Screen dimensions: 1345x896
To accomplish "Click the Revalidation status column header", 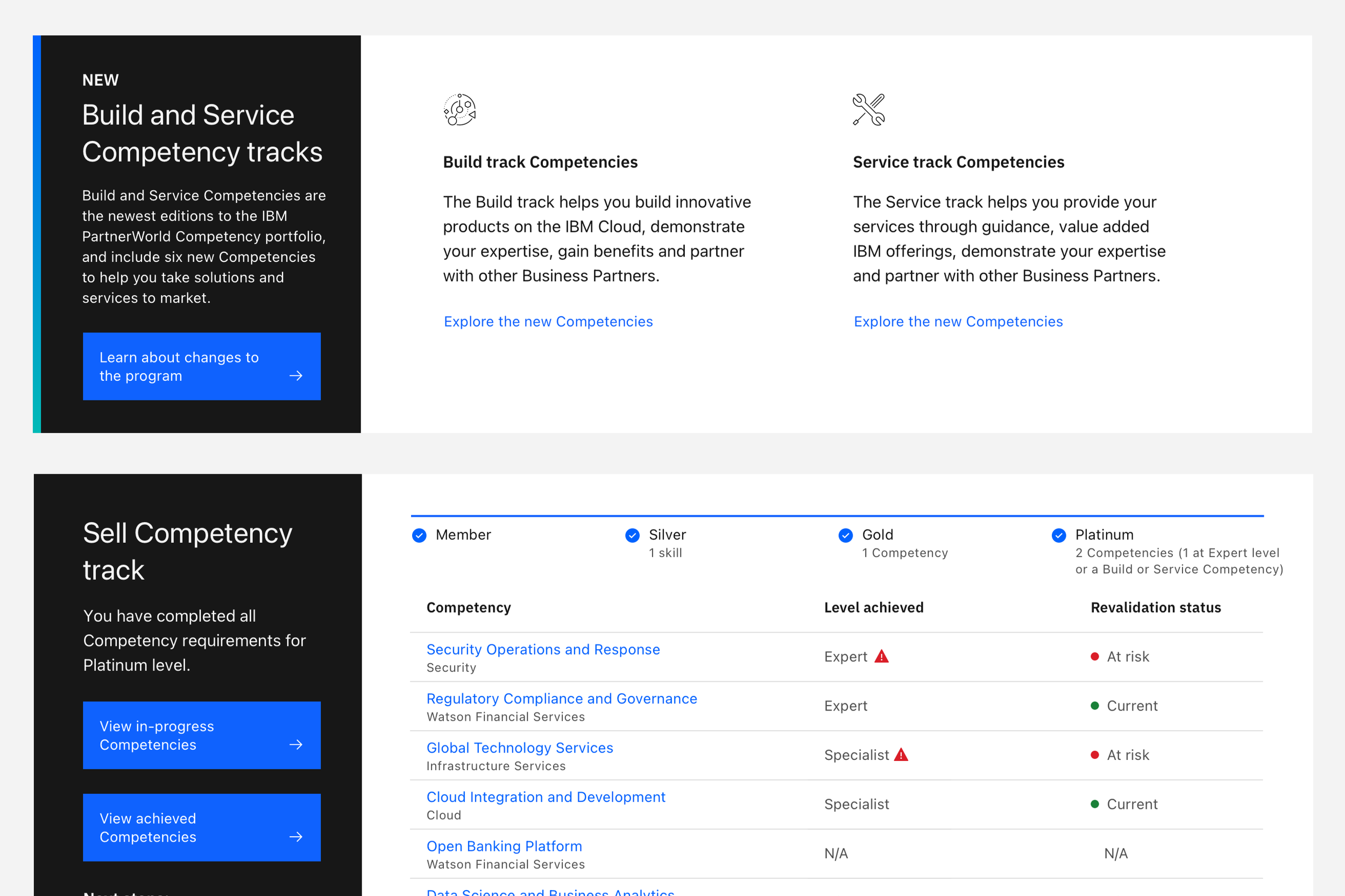I will point(1156,607).
